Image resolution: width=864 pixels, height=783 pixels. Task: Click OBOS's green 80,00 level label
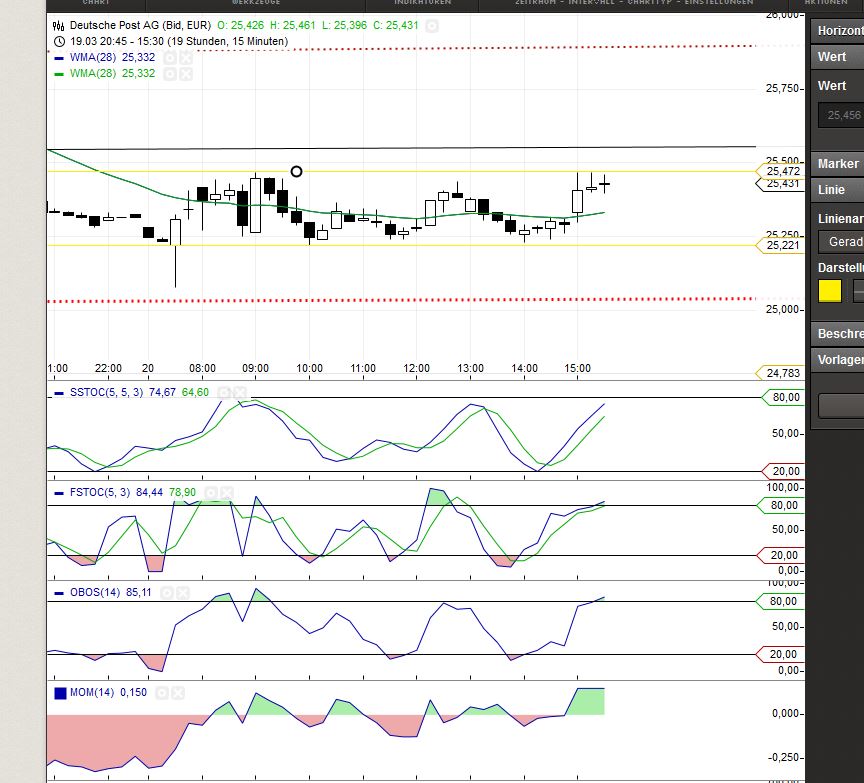coord(781,601)
